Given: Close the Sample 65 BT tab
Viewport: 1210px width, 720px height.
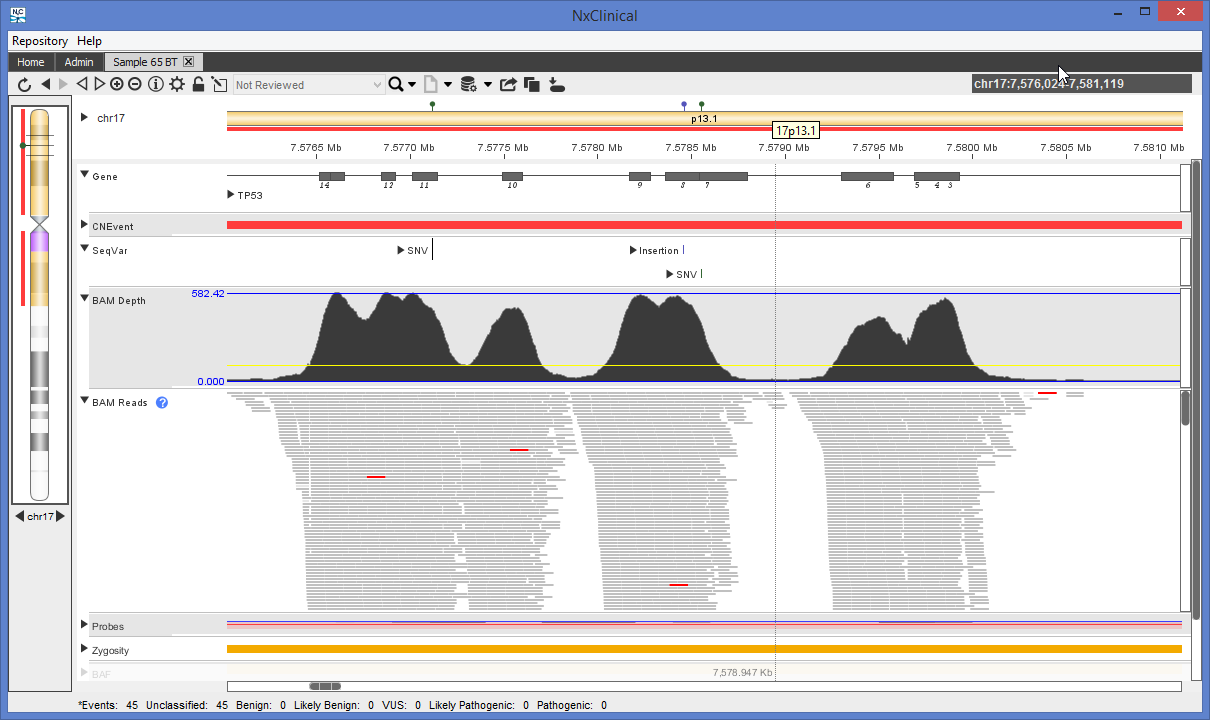Looking at the screenshot, I should click(188, 62).
